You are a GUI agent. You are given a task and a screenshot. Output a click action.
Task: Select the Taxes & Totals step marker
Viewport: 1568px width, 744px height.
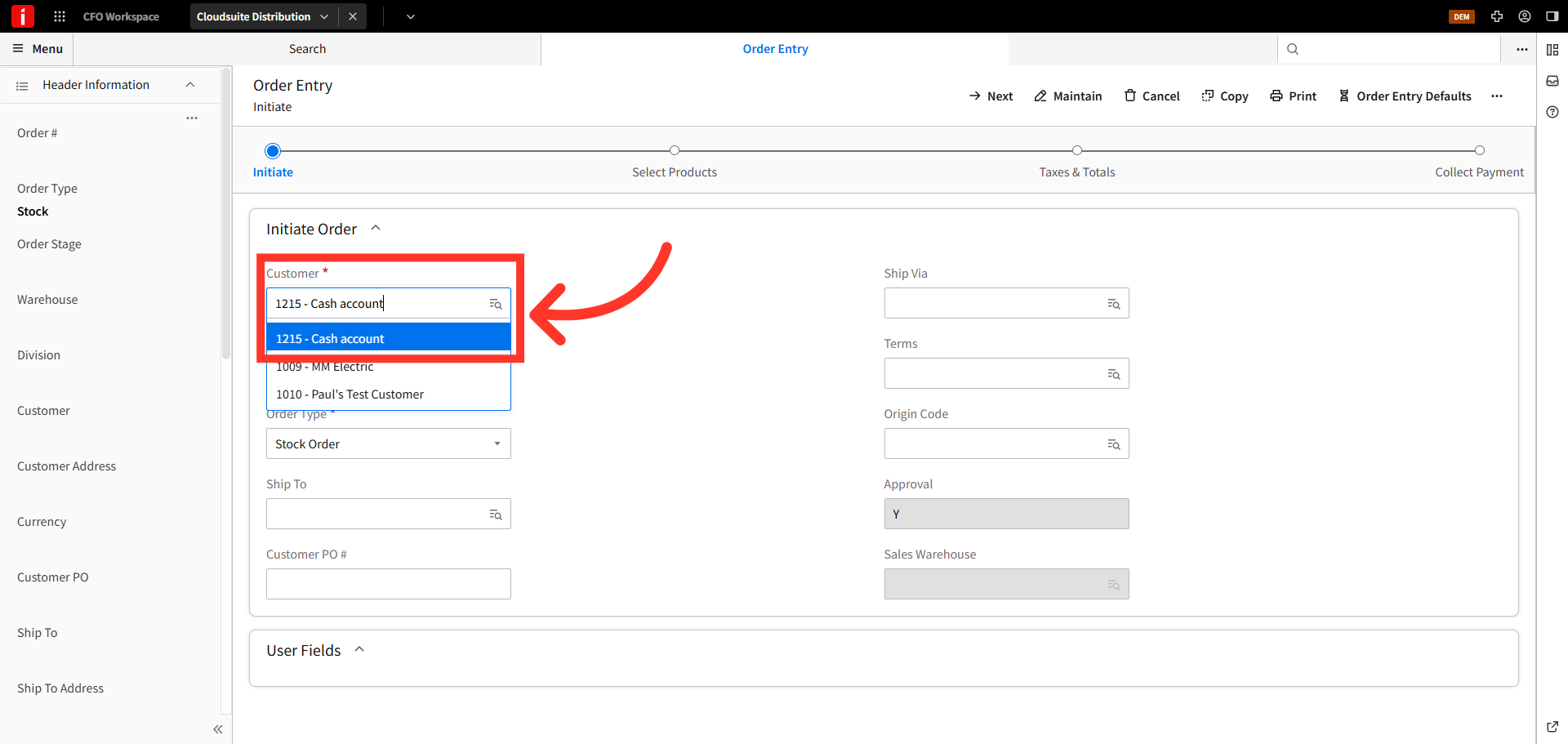1077,150
